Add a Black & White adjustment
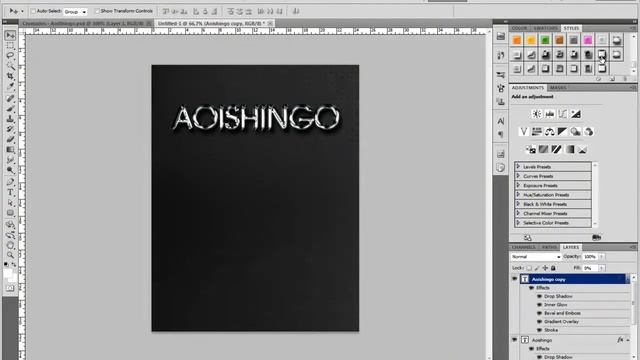Image resolution: width=640 pixels, height=360 pixels. 562,131
